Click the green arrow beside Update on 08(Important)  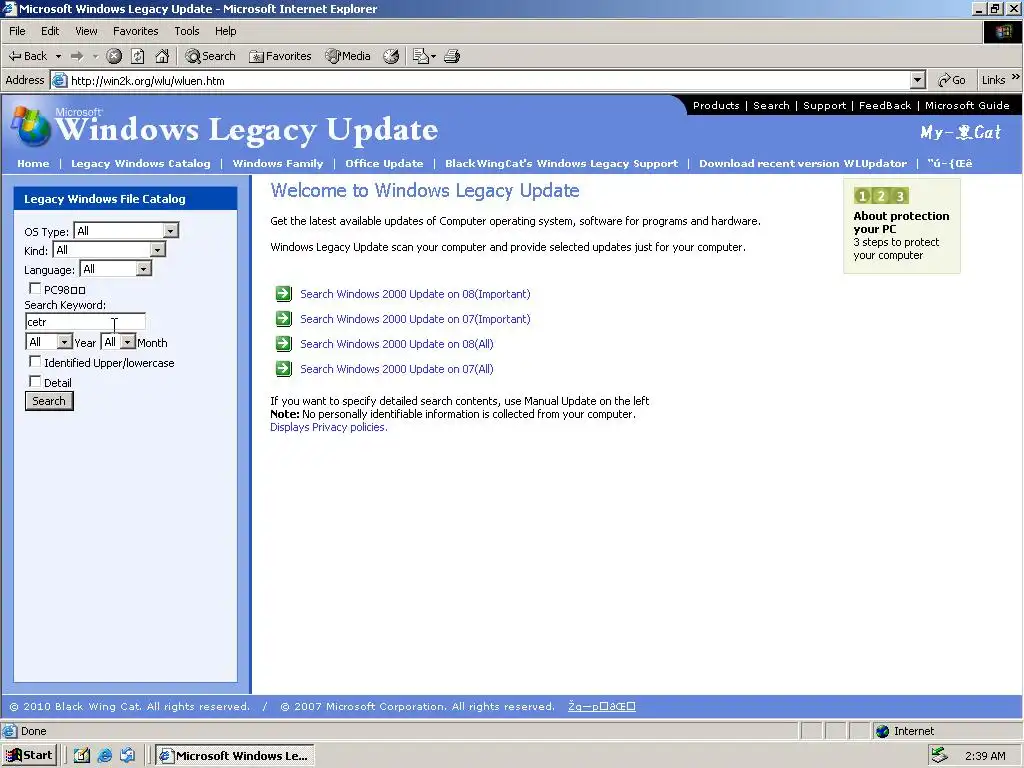[x=283, y=294]
